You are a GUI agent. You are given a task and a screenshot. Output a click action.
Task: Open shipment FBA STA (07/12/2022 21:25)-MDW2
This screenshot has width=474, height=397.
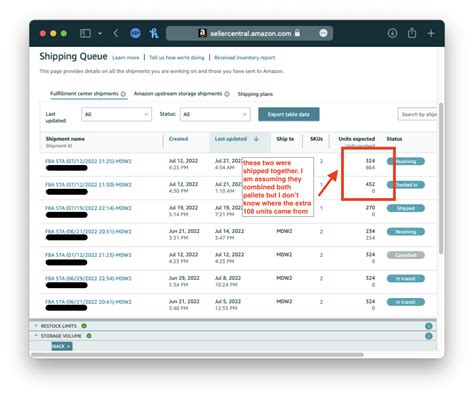click(x=88, y=161)
